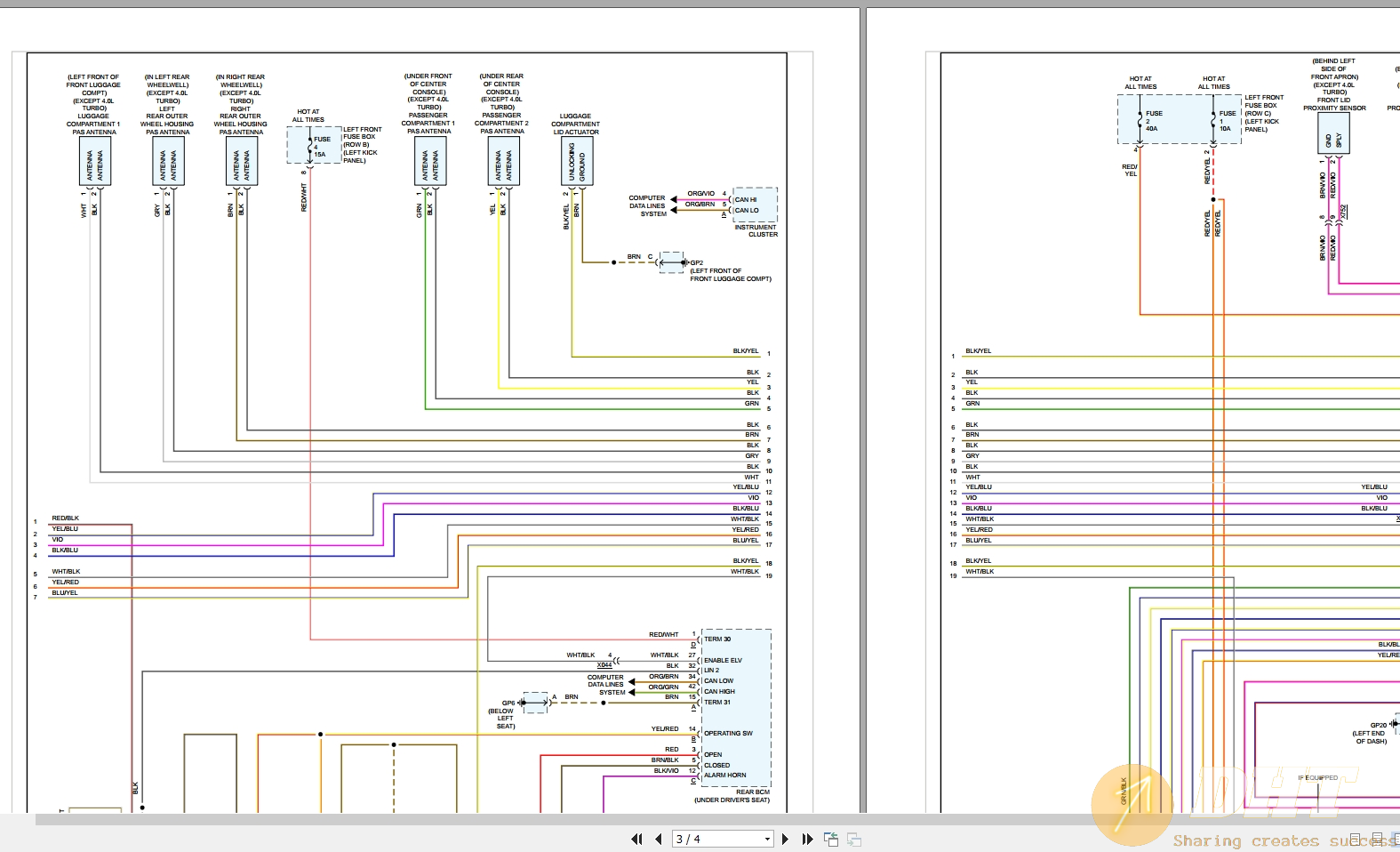The height and width of the screenshot is (852, 1400).
Task: Jump to the last page
Action: 807,839
